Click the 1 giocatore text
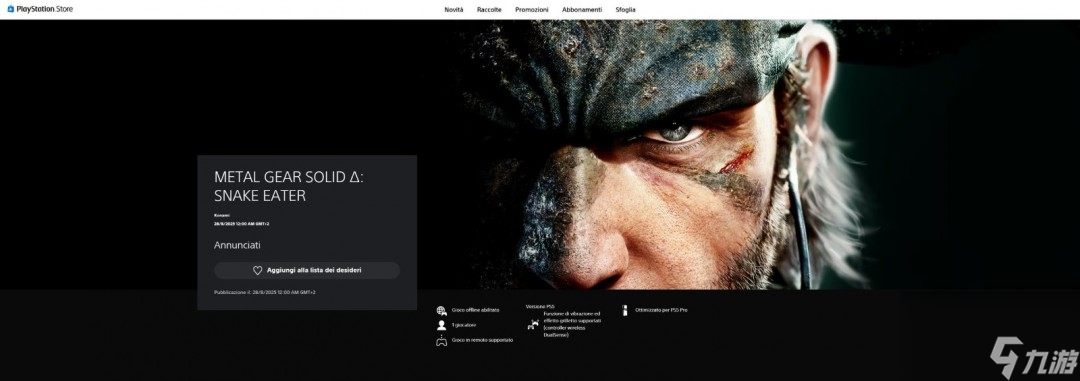Image resolution: width=1080 pixels, height=381 pixels. 464,325
